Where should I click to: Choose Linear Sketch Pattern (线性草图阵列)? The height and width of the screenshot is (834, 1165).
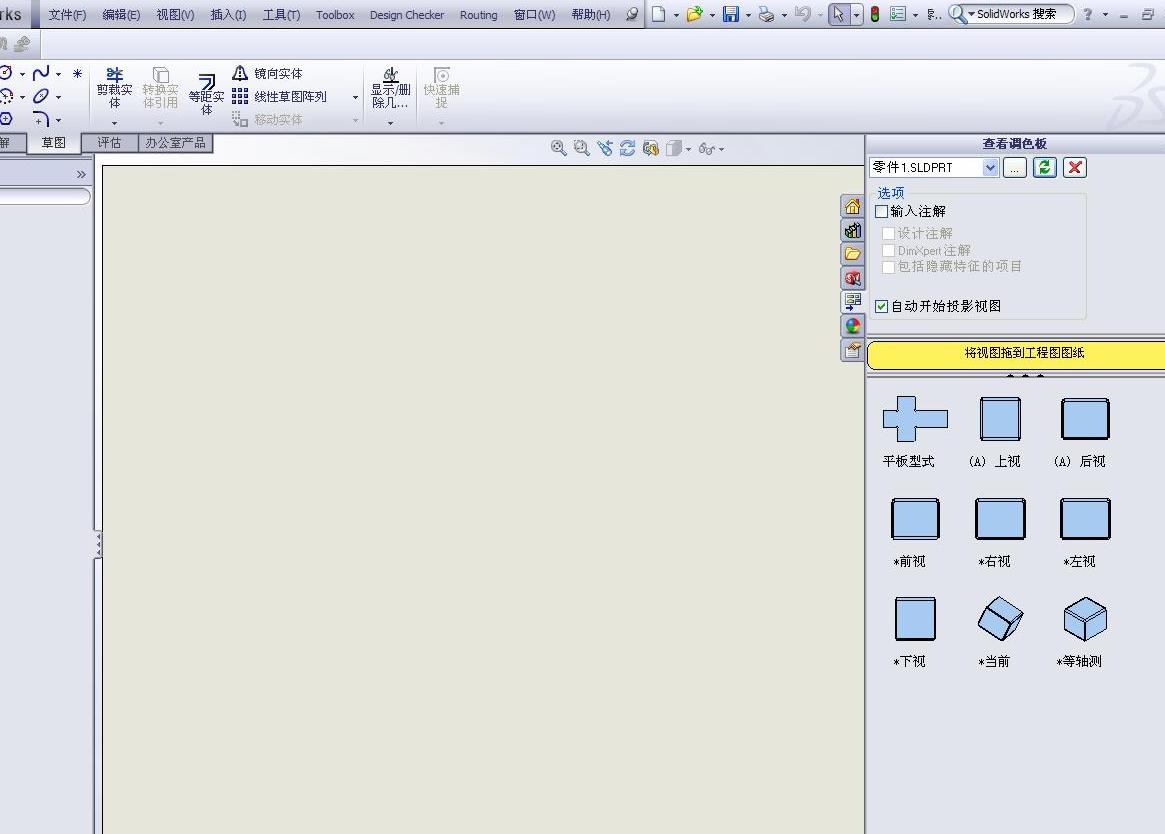279,97
